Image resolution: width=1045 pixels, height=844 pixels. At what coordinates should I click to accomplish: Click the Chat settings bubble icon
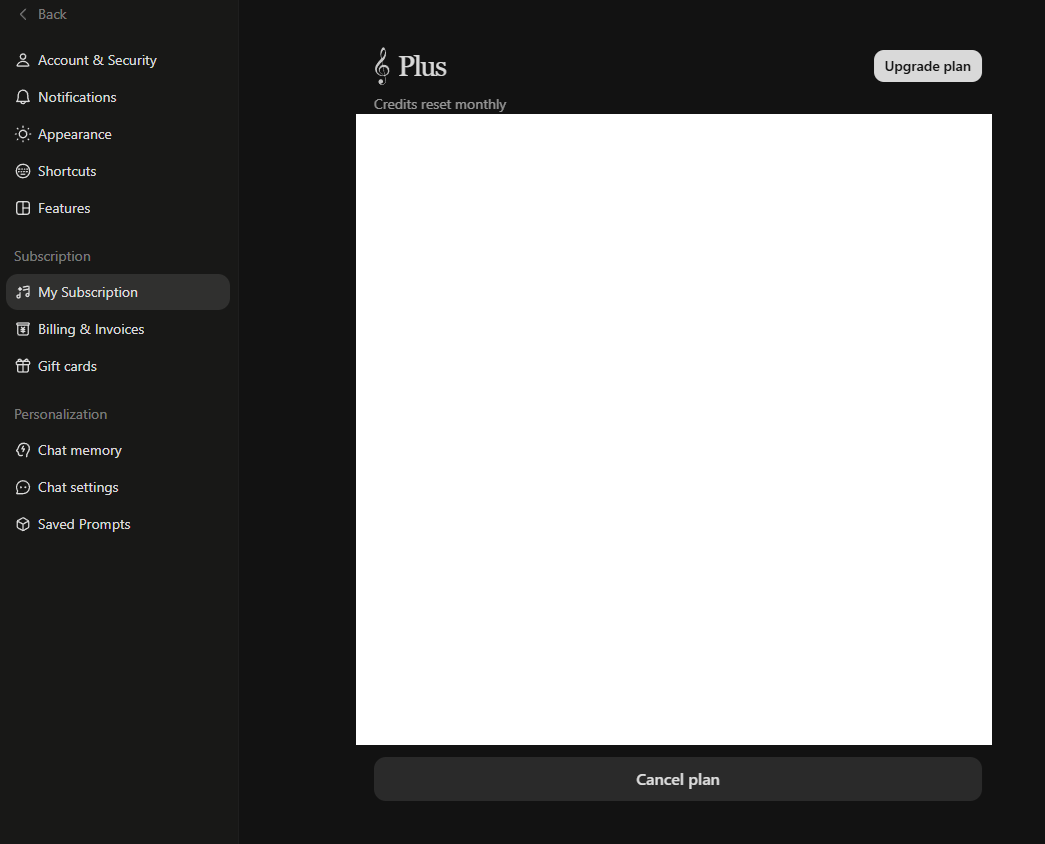coord(23,487)
